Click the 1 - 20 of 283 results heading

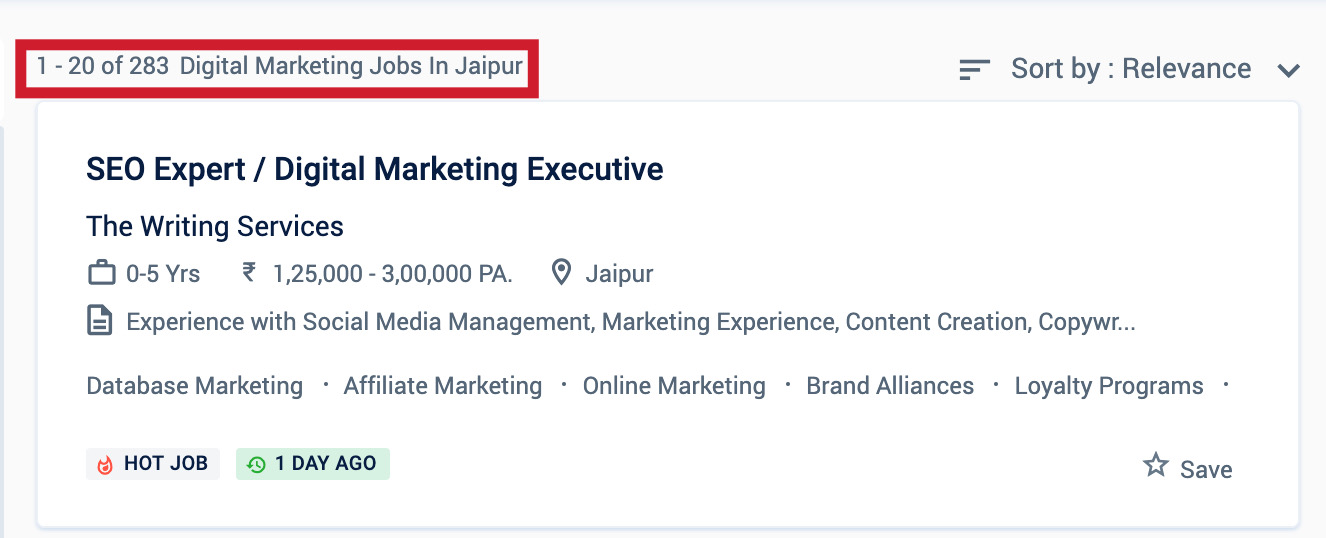pyautogui.click(x=279, y=67)
